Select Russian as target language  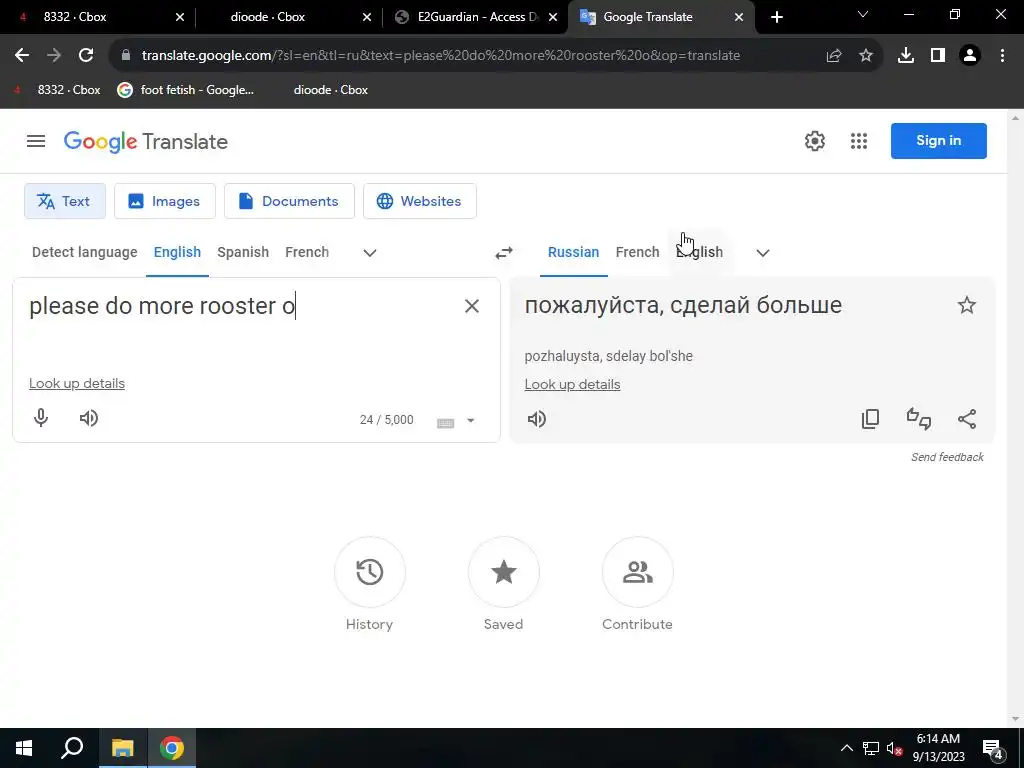[573, 252]
